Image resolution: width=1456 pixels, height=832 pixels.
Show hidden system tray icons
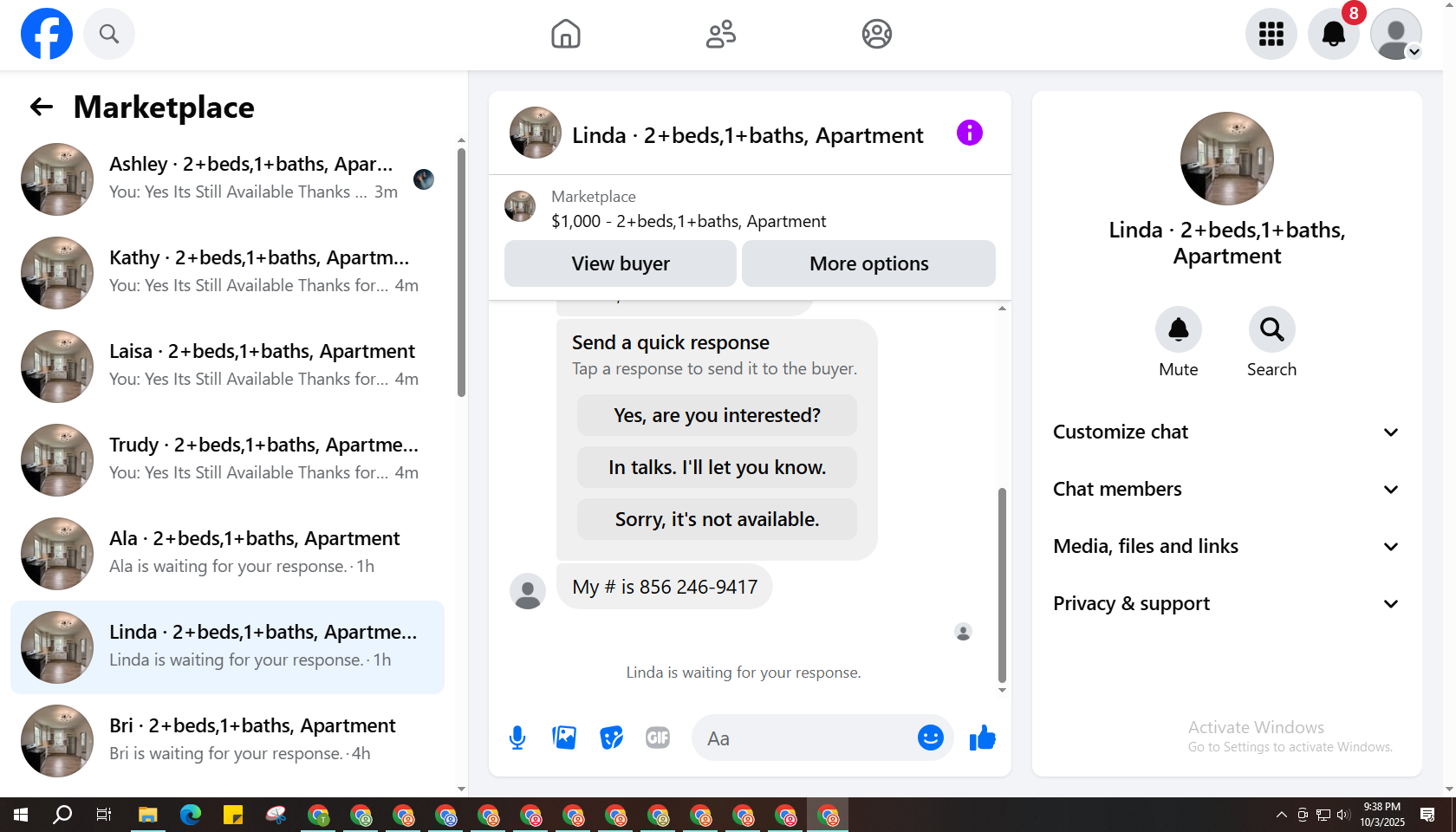point(1281,815)
